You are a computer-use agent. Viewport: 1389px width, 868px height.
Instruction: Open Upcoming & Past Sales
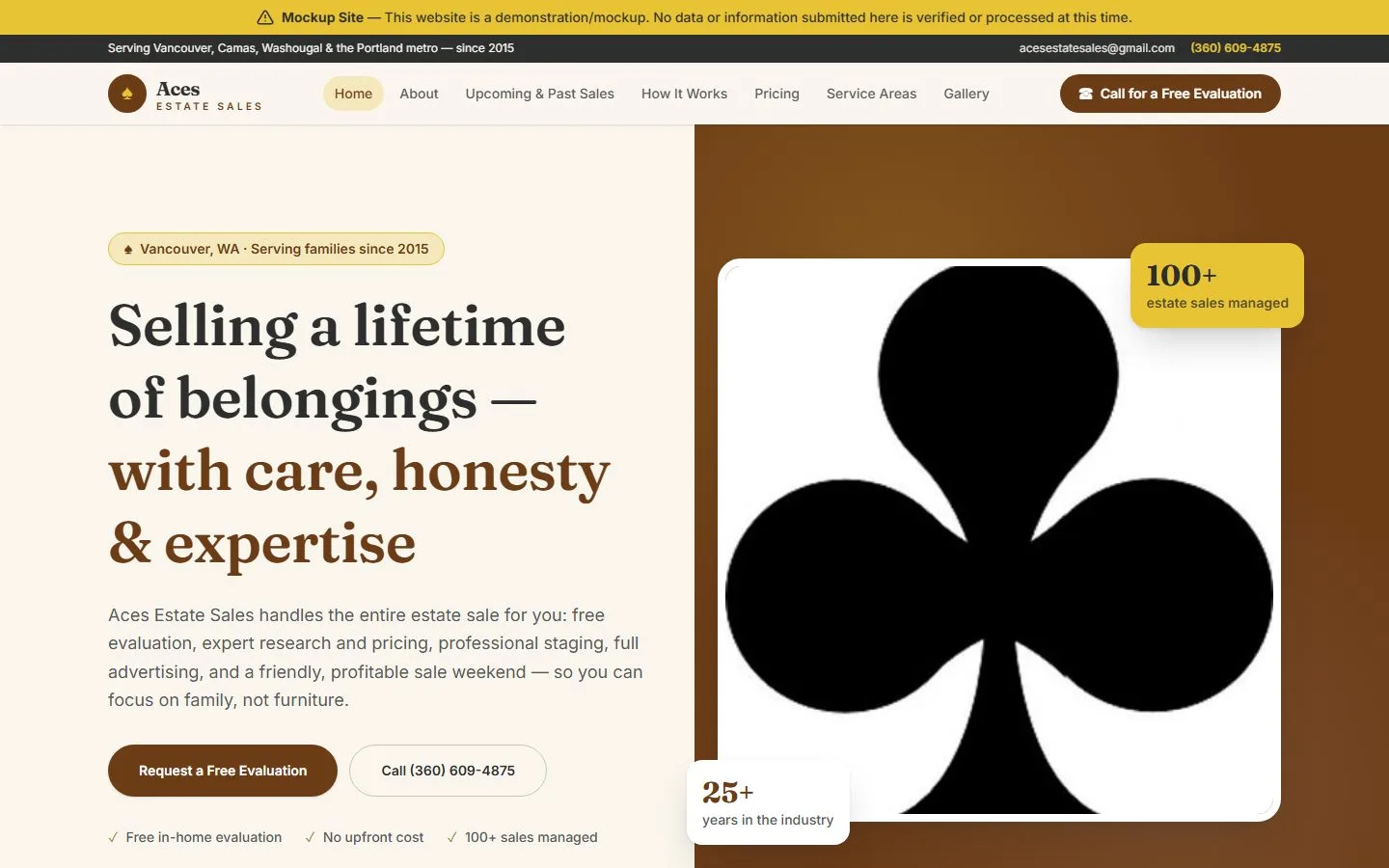click(539, 94)
